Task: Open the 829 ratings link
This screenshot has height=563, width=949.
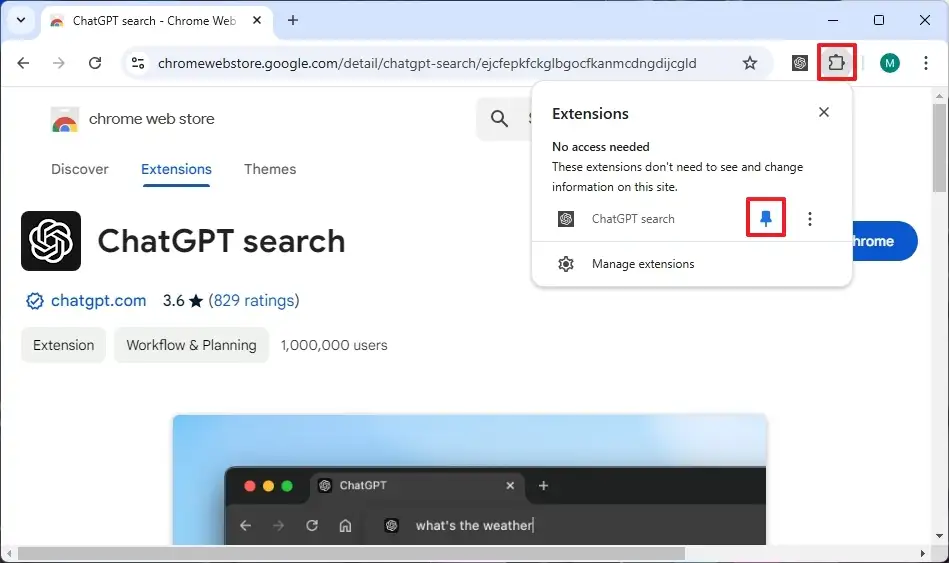Action: click(254, 300)
